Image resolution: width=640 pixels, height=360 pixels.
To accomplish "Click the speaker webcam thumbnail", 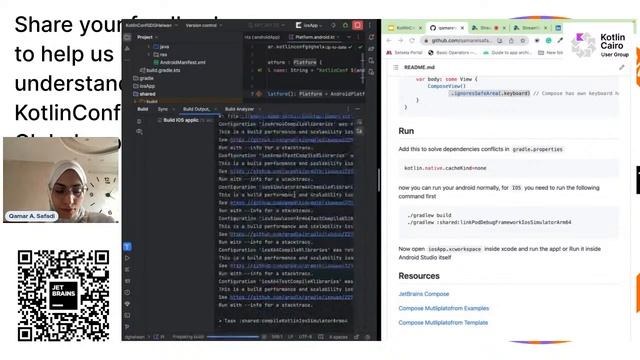I will click(x=61, y=180).
